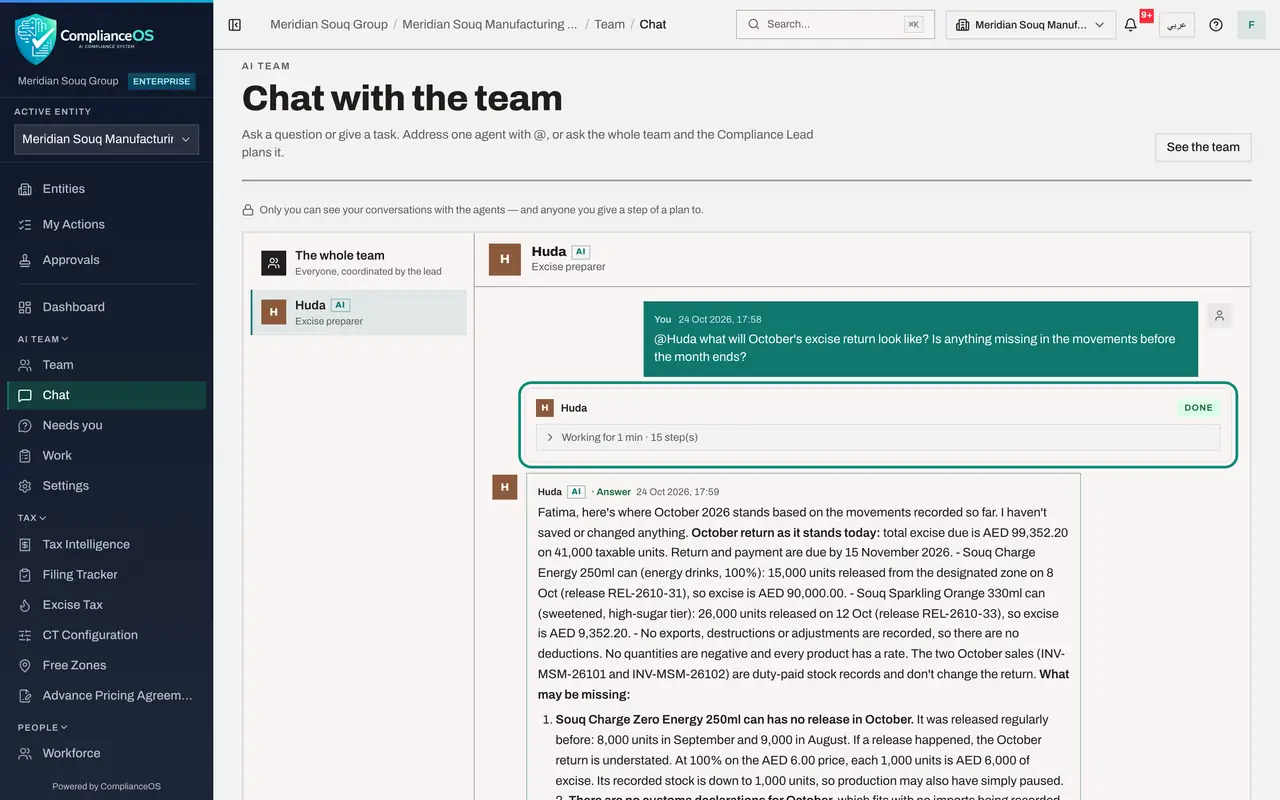Viewport: 1280px width, 800px height.
Task: Click the Workforce people icon
Action: coord(25,753)
